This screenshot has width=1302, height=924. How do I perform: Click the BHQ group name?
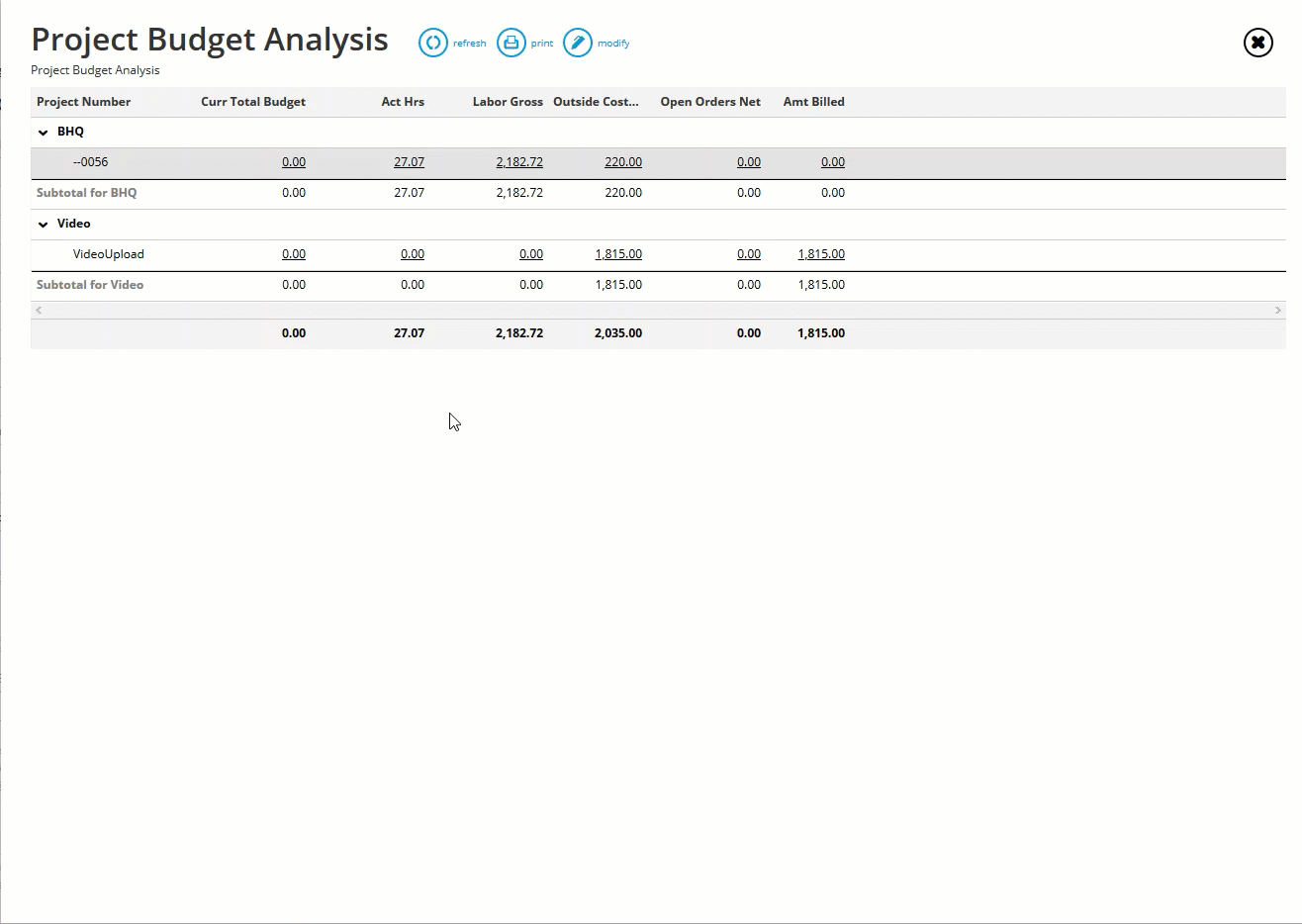tap(70, 132)
